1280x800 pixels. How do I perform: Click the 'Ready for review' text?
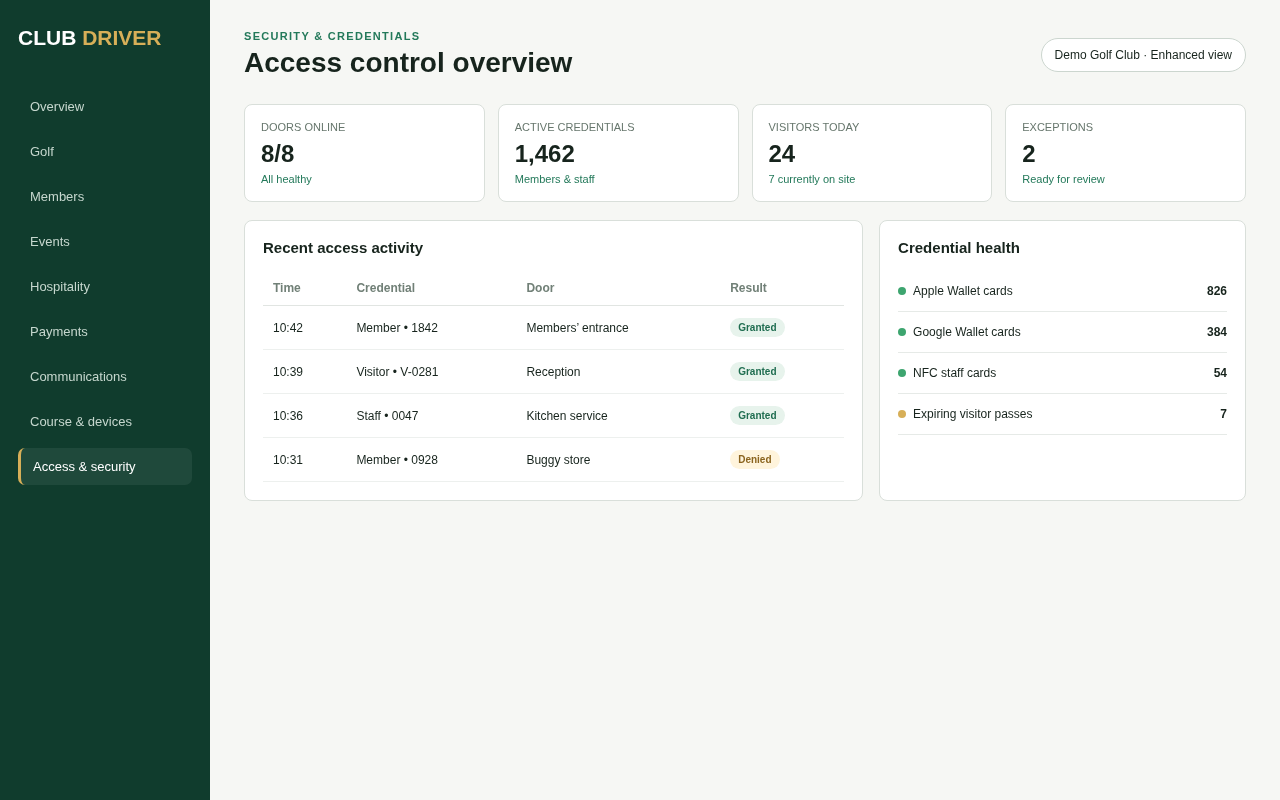[x=1063, y=179]
